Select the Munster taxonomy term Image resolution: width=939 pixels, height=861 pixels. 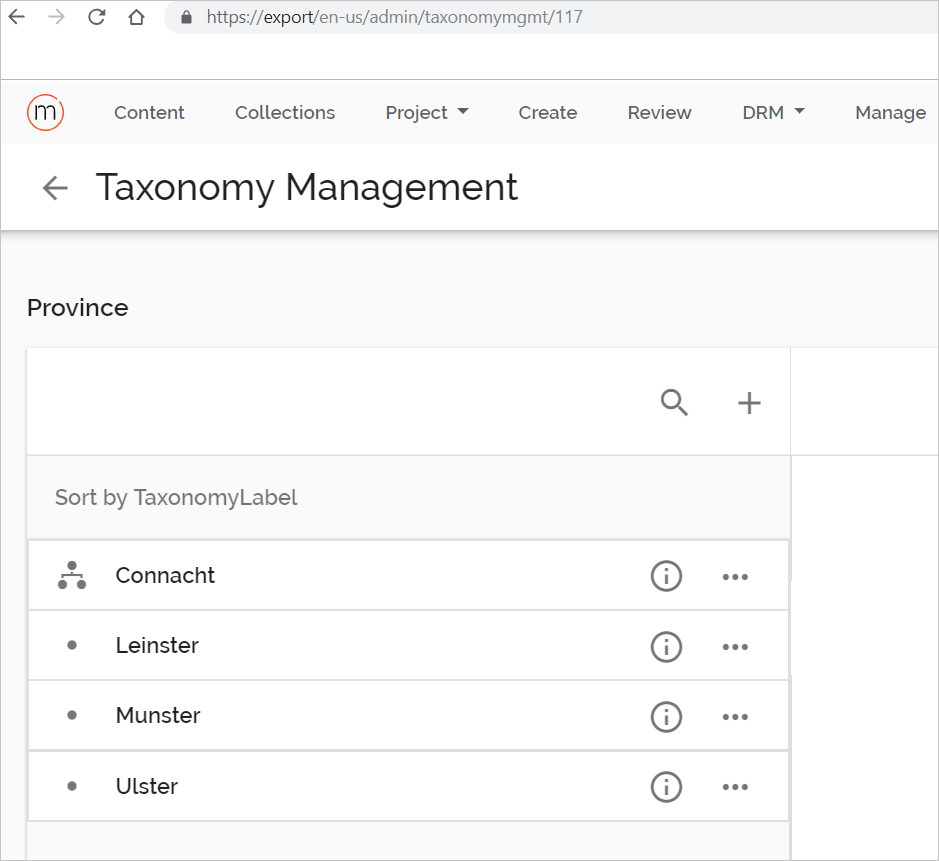pos(157,716)
